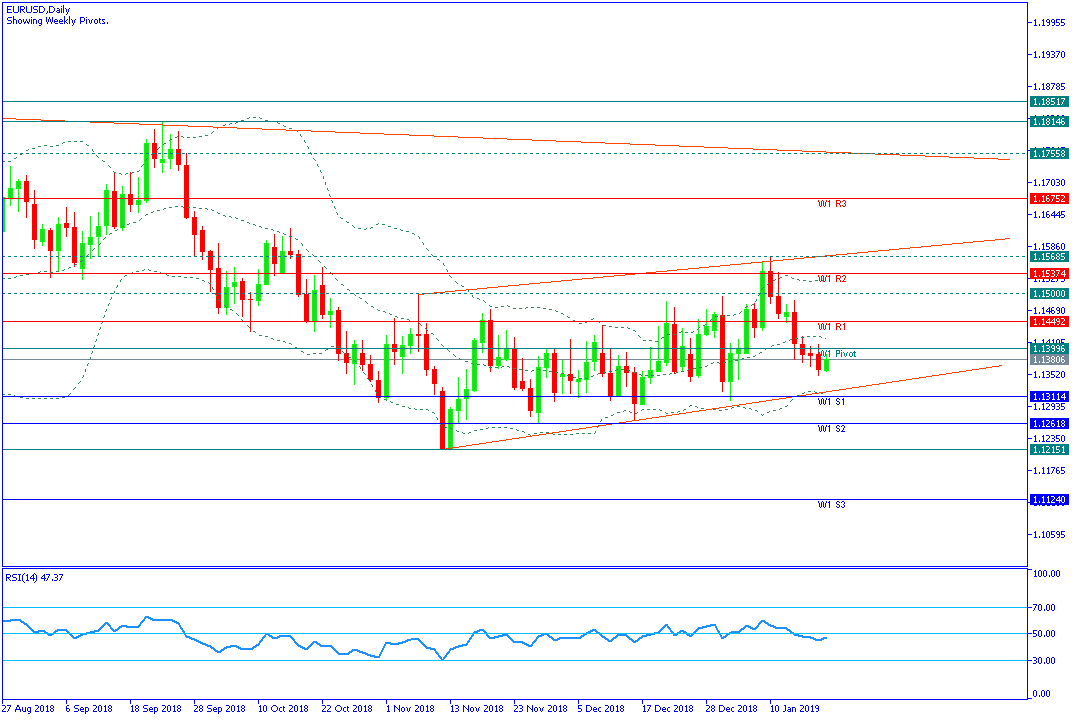Click the 1 Nov 2018 date label
The height and width of the screenshot is (720, 1080).
point(411,708)
